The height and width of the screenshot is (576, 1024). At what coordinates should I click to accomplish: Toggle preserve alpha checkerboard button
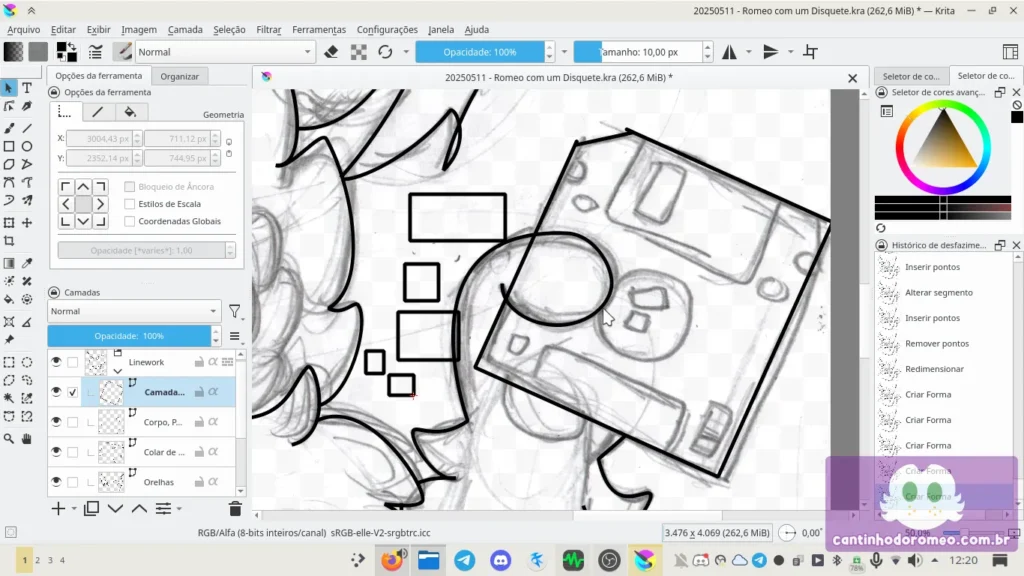tap(359, 52)
